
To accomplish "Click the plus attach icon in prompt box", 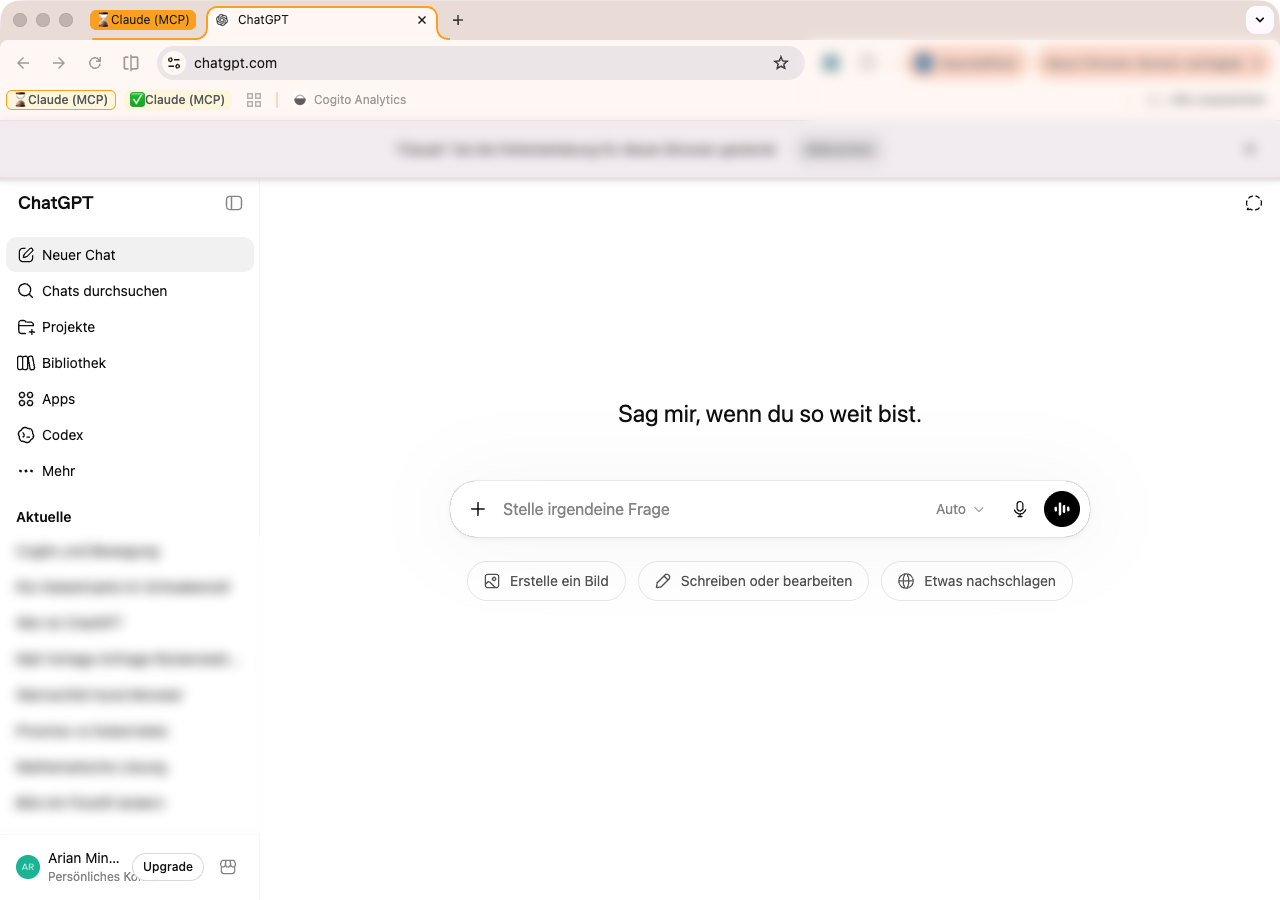I will tap(478, 509).
